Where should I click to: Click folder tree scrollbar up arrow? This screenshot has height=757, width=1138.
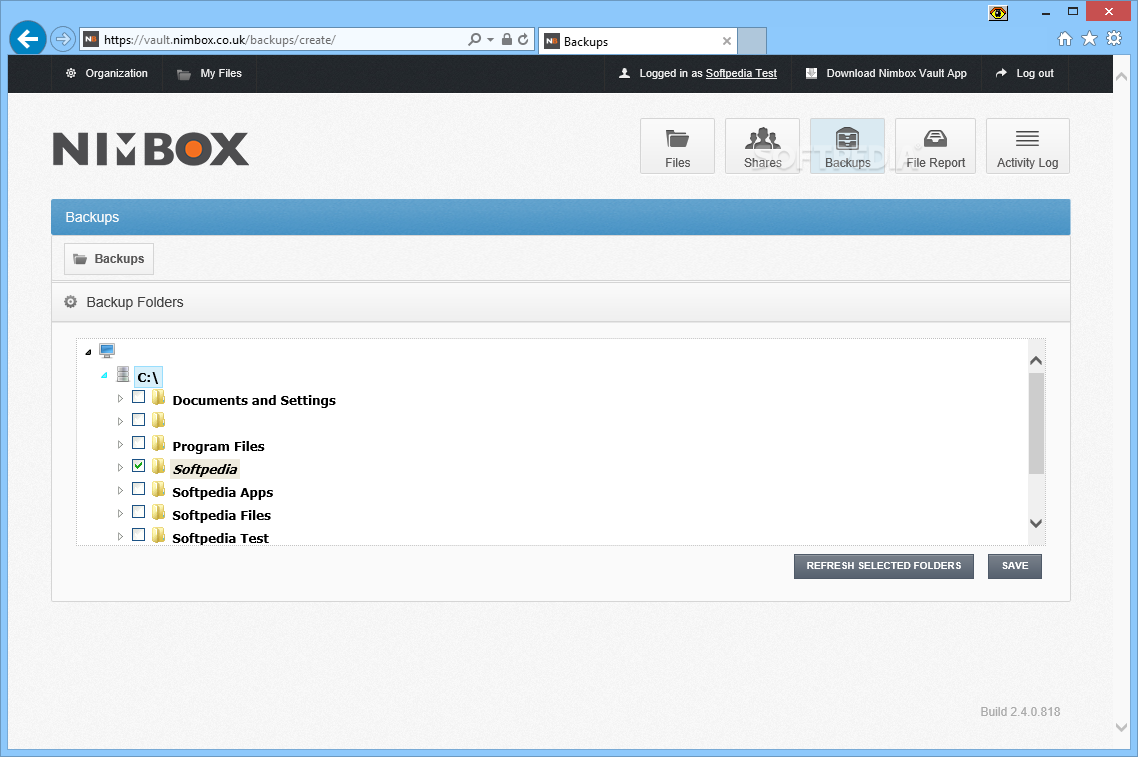(1036, 361)
